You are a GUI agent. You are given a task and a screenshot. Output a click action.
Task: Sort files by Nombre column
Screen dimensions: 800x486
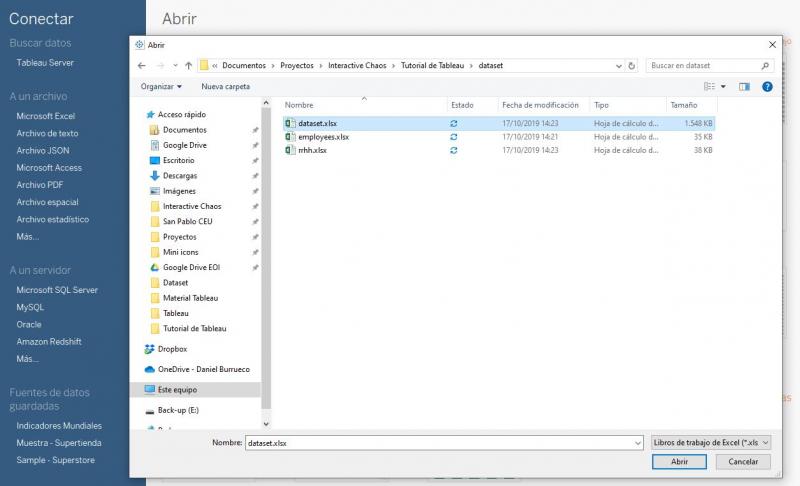299,105
